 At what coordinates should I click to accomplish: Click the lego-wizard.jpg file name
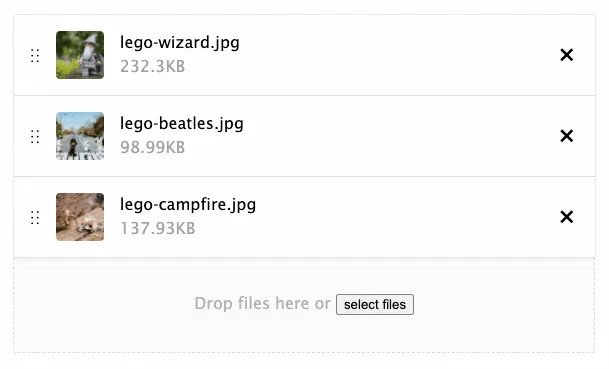coord(179,43)
